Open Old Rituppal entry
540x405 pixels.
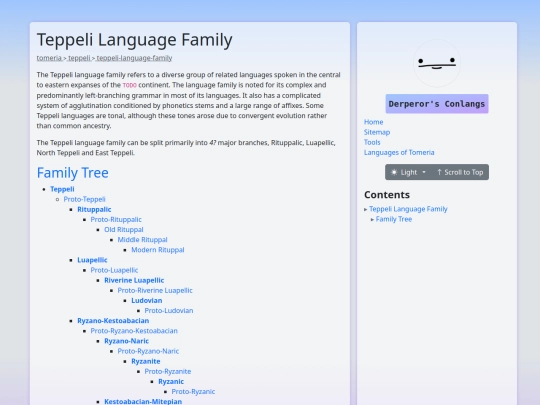124,229
